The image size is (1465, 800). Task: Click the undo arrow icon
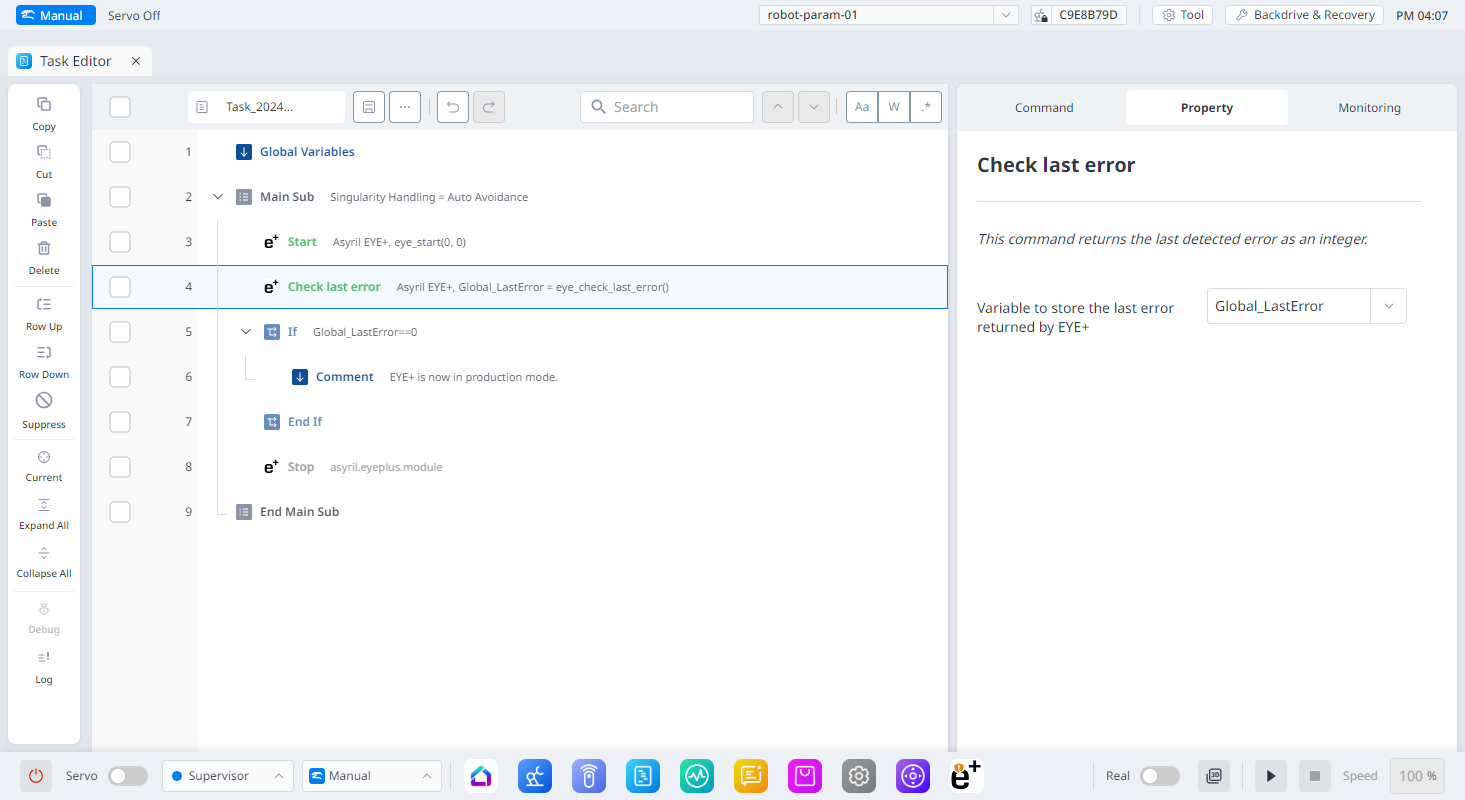coord(453,107)
